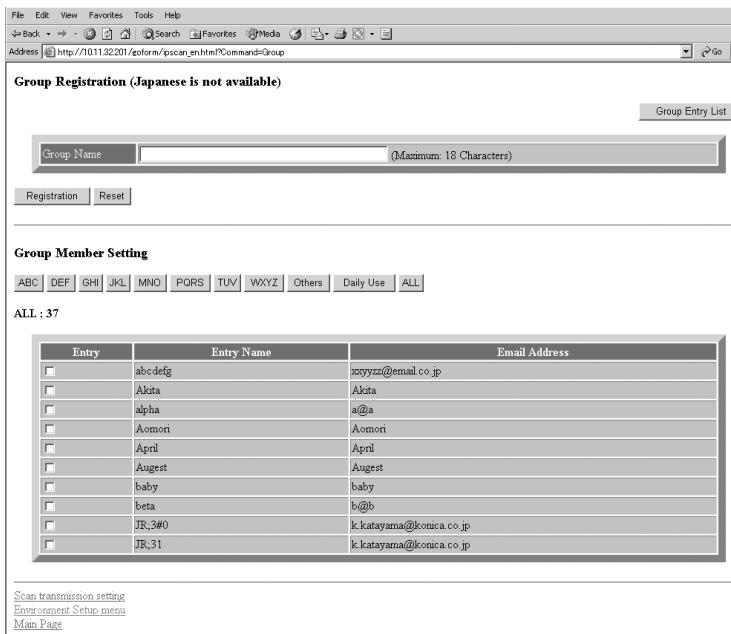Open the Favorites toolbar button
This screenshot has height=634, width=731.
213,34
